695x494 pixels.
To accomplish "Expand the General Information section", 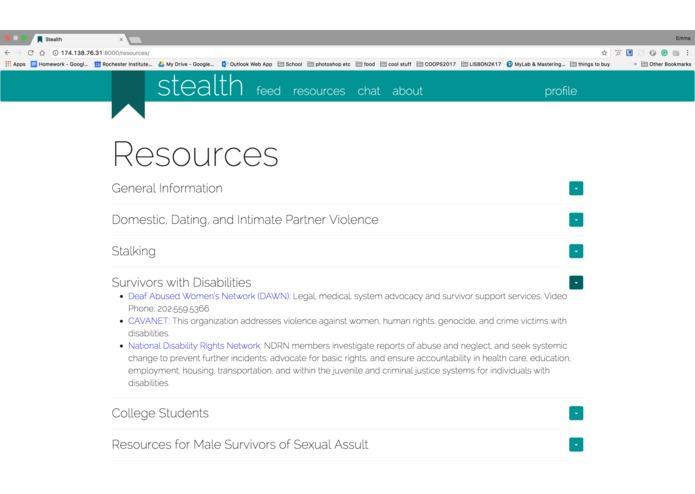I will tap(576, 188).
